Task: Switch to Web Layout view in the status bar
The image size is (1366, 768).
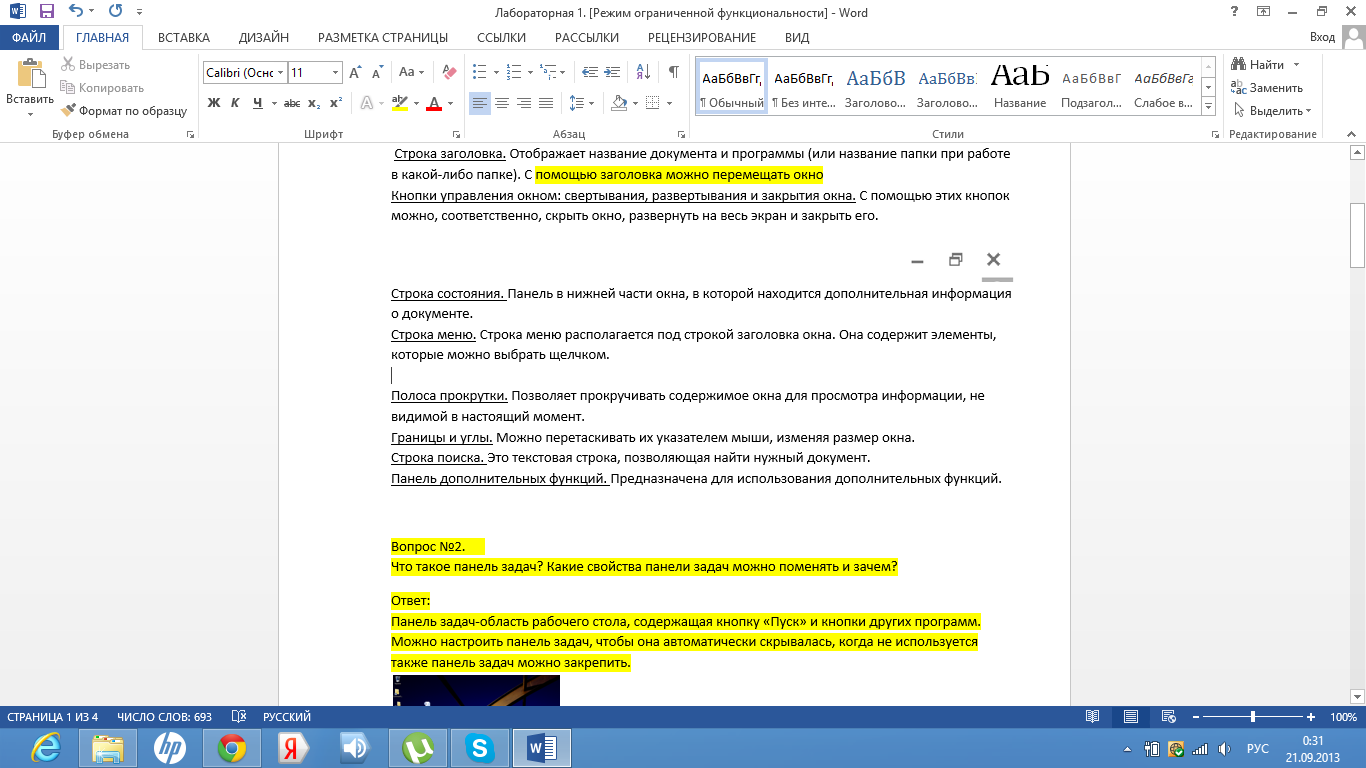Action: click(1167, 717)
